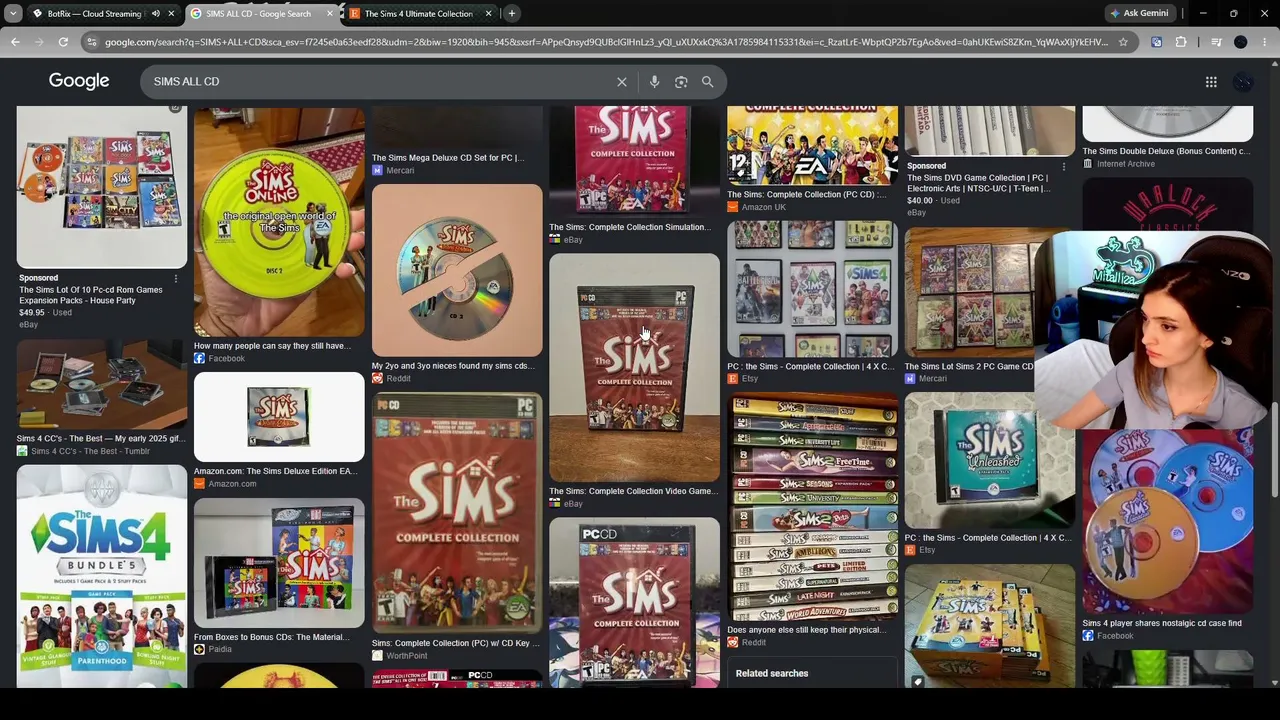Close the Sims 4 Ultimate Collection tab
Screen dimensions: 1280x720
point(488,14)
